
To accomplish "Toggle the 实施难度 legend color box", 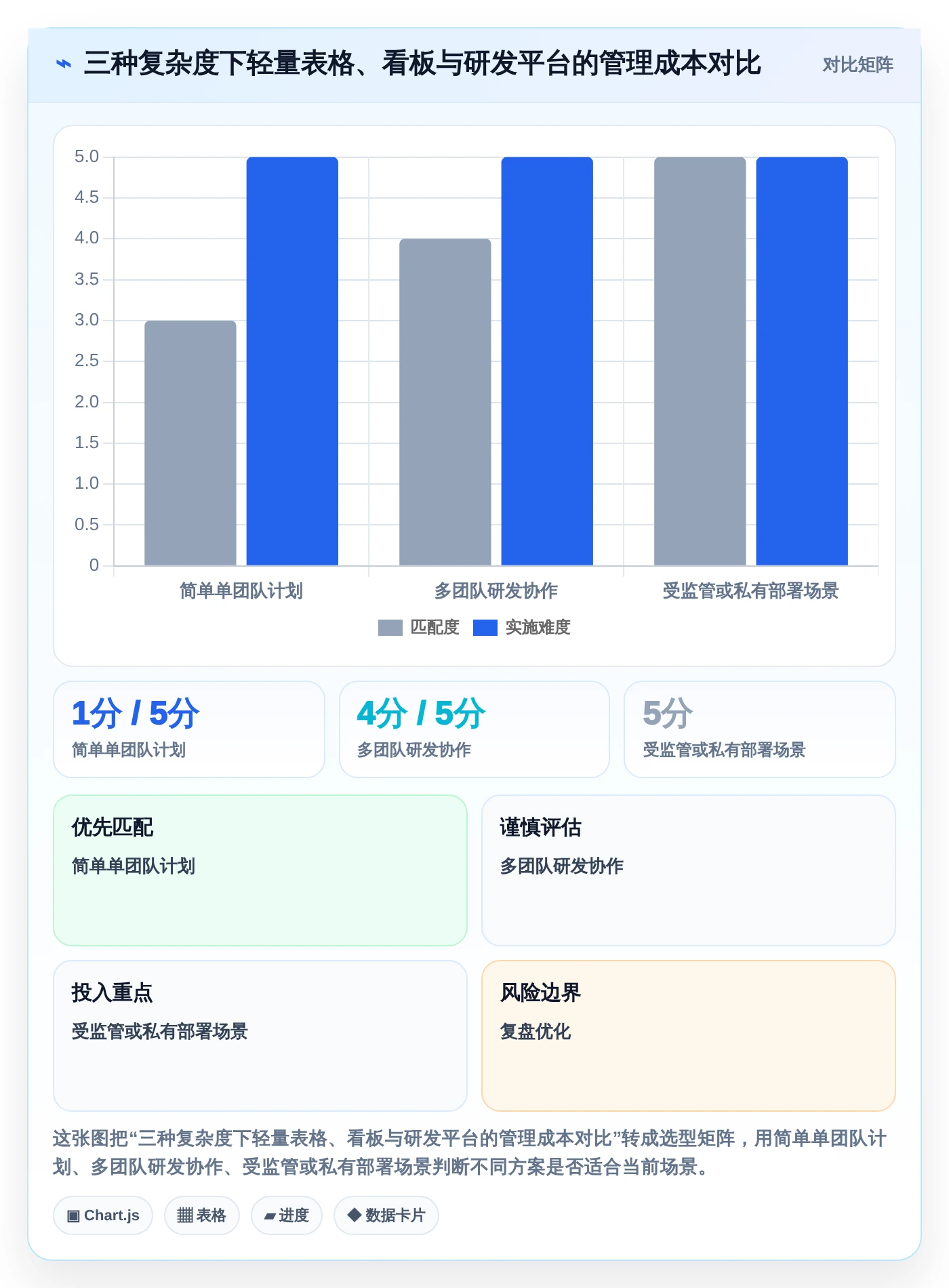I will [485, 628].
